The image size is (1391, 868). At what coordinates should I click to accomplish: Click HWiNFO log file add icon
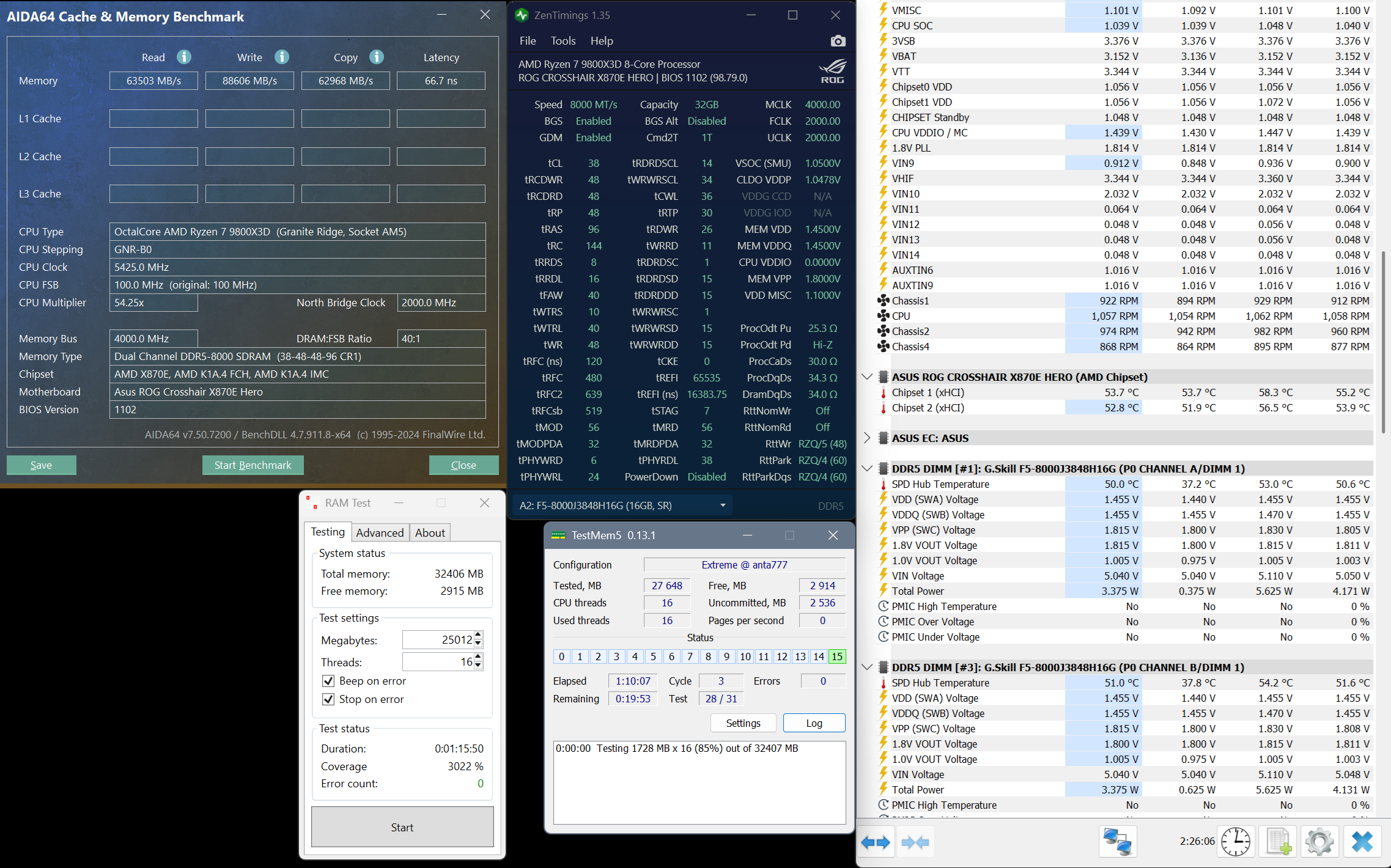[x=1278, y=842]
